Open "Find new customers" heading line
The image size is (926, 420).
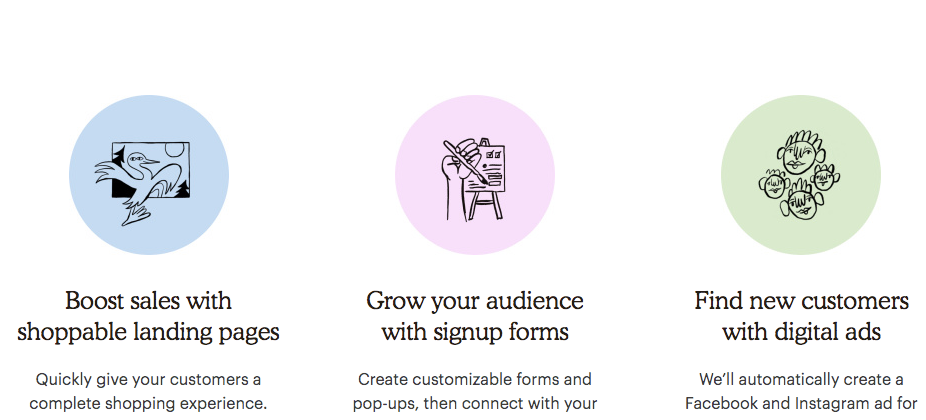coord(801,300)
